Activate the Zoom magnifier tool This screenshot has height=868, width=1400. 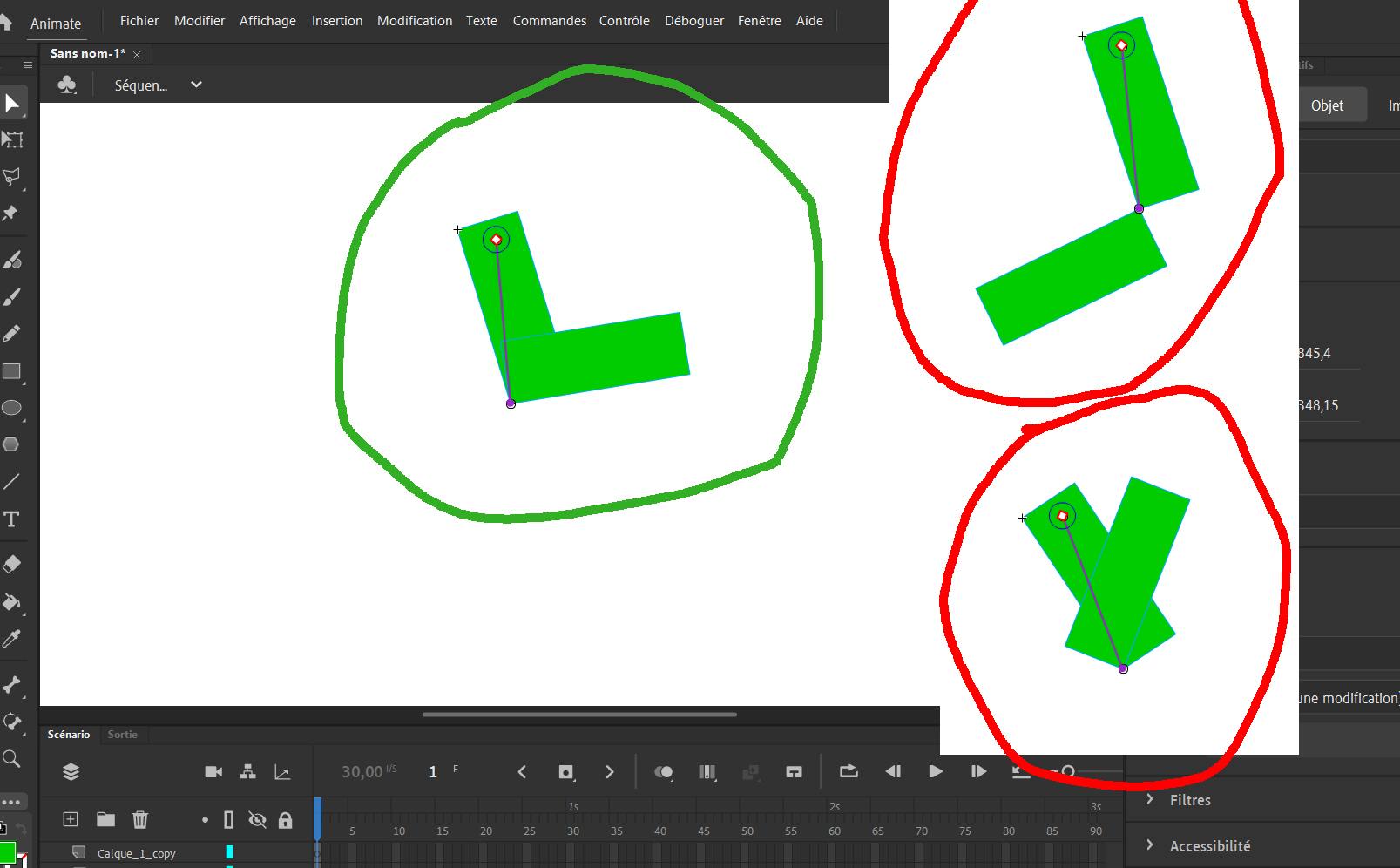[x=13, y=759]
